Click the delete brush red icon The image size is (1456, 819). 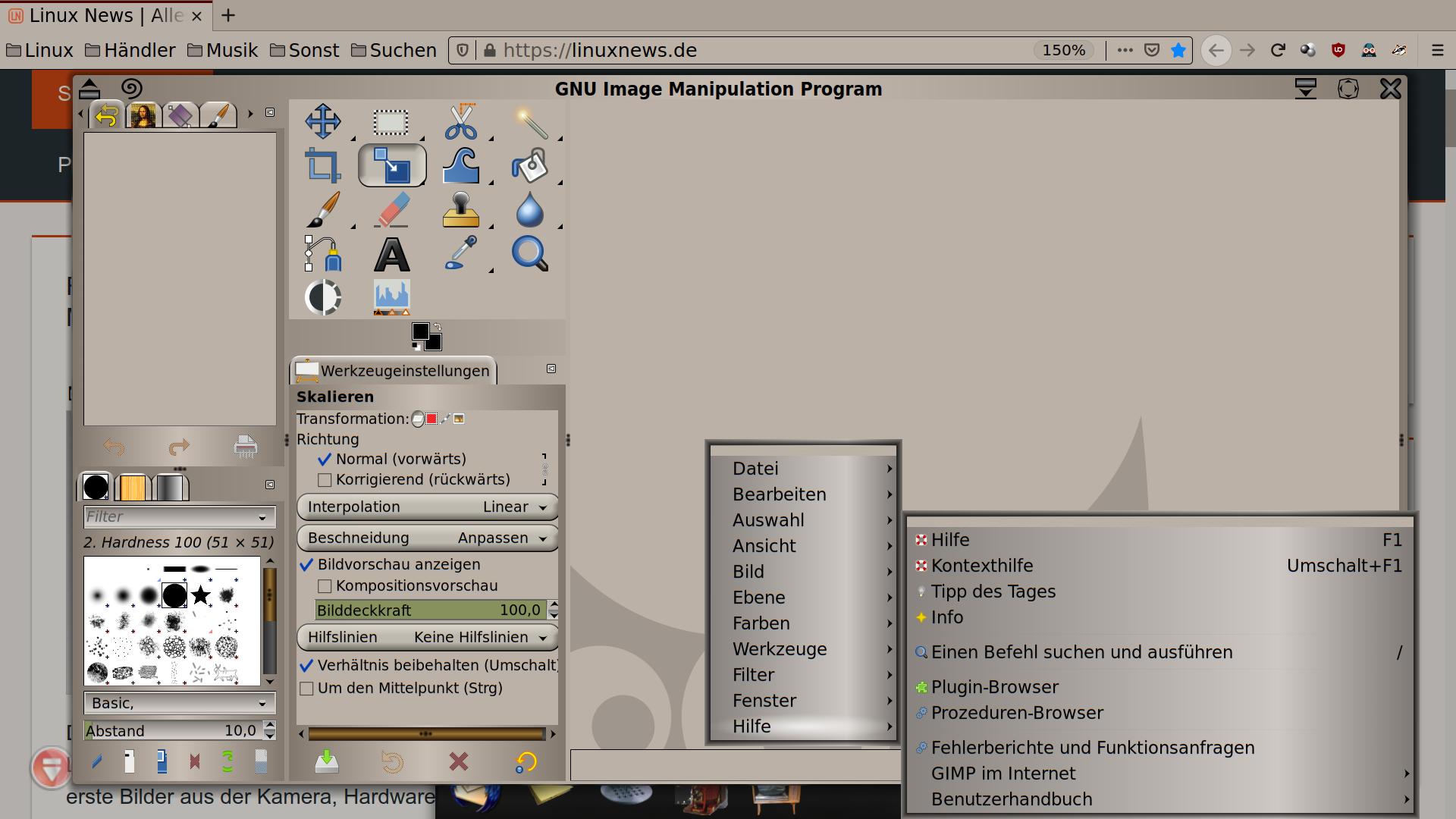(x=195, y=761)
